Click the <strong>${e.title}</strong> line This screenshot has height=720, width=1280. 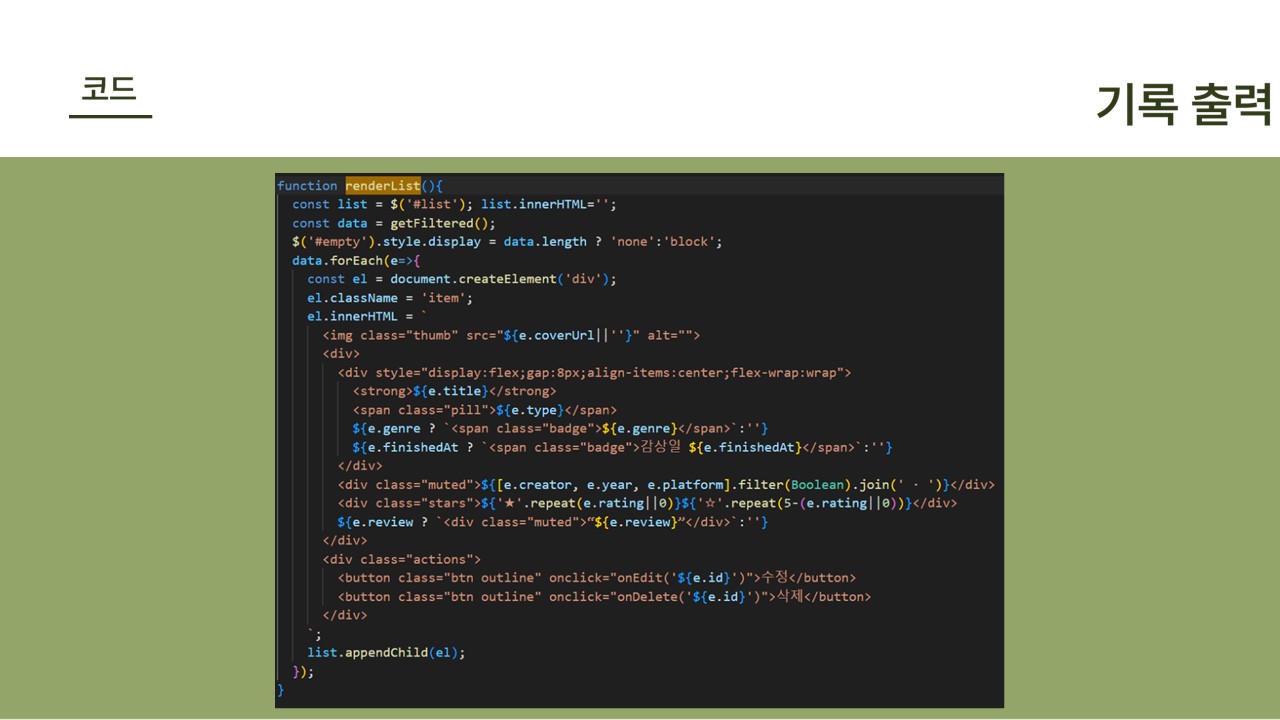coord(454,391)
